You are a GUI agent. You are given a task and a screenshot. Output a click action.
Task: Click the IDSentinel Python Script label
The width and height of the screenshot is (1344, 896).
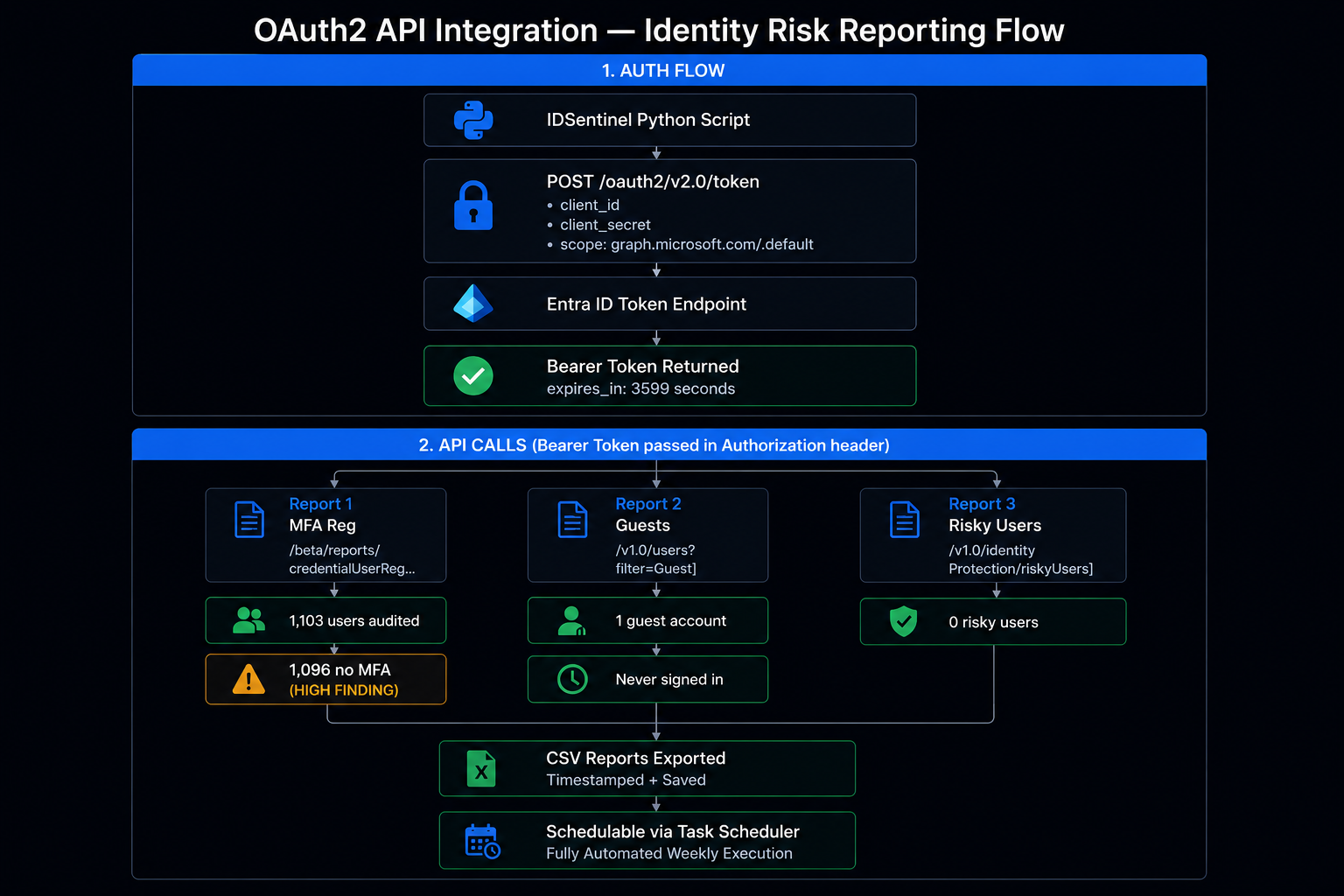[648, 120]
